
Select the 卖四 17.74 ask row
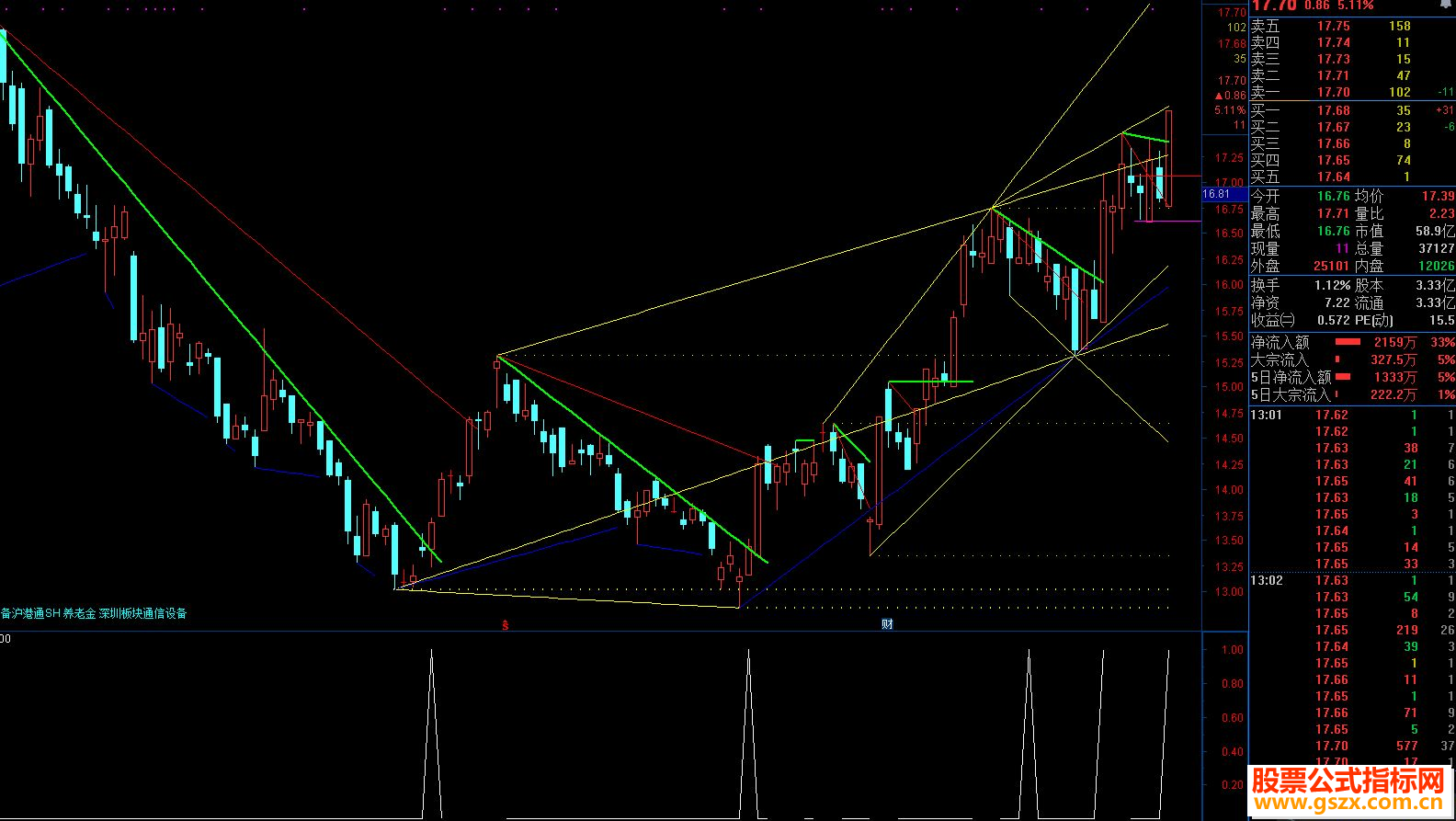click(x=1352, y=42)
